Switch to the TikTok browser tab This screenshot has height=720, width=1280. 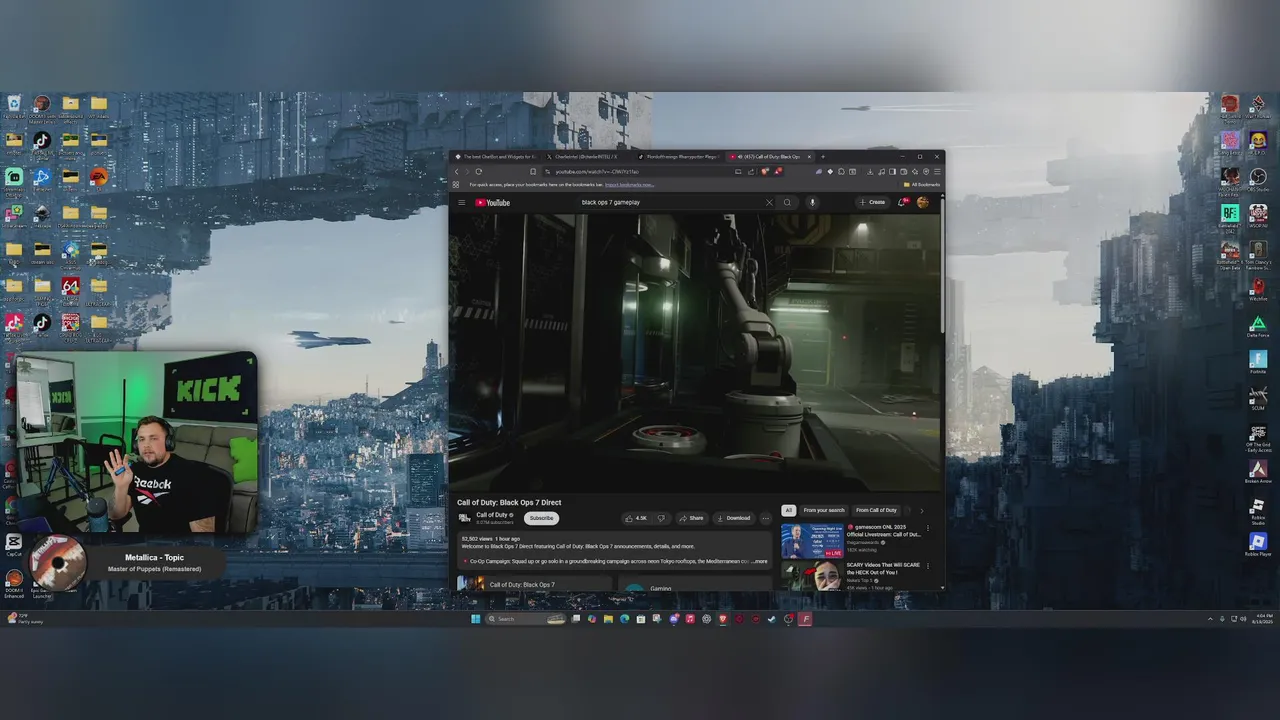[x=678, y=157]
